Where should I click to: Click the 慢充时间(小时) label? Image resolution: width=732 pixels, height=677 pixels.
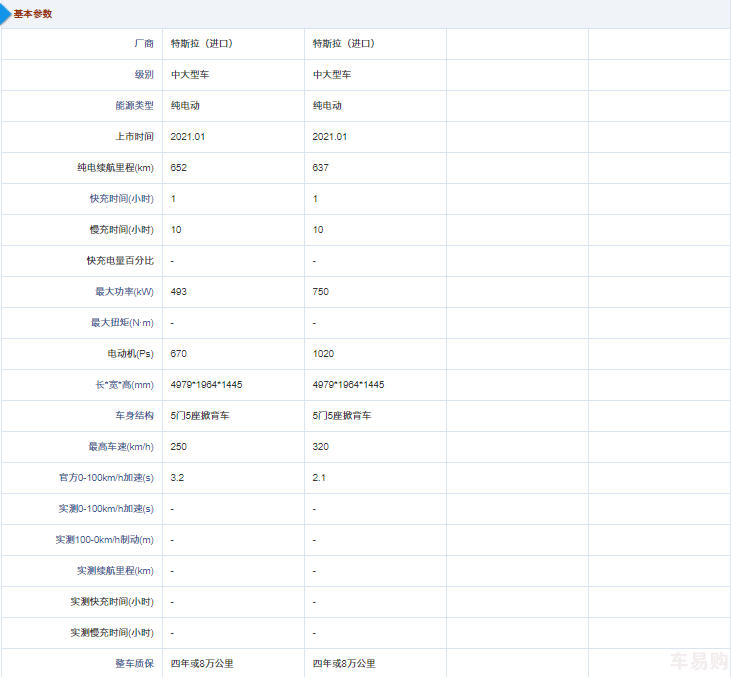(x=121, y=230)
